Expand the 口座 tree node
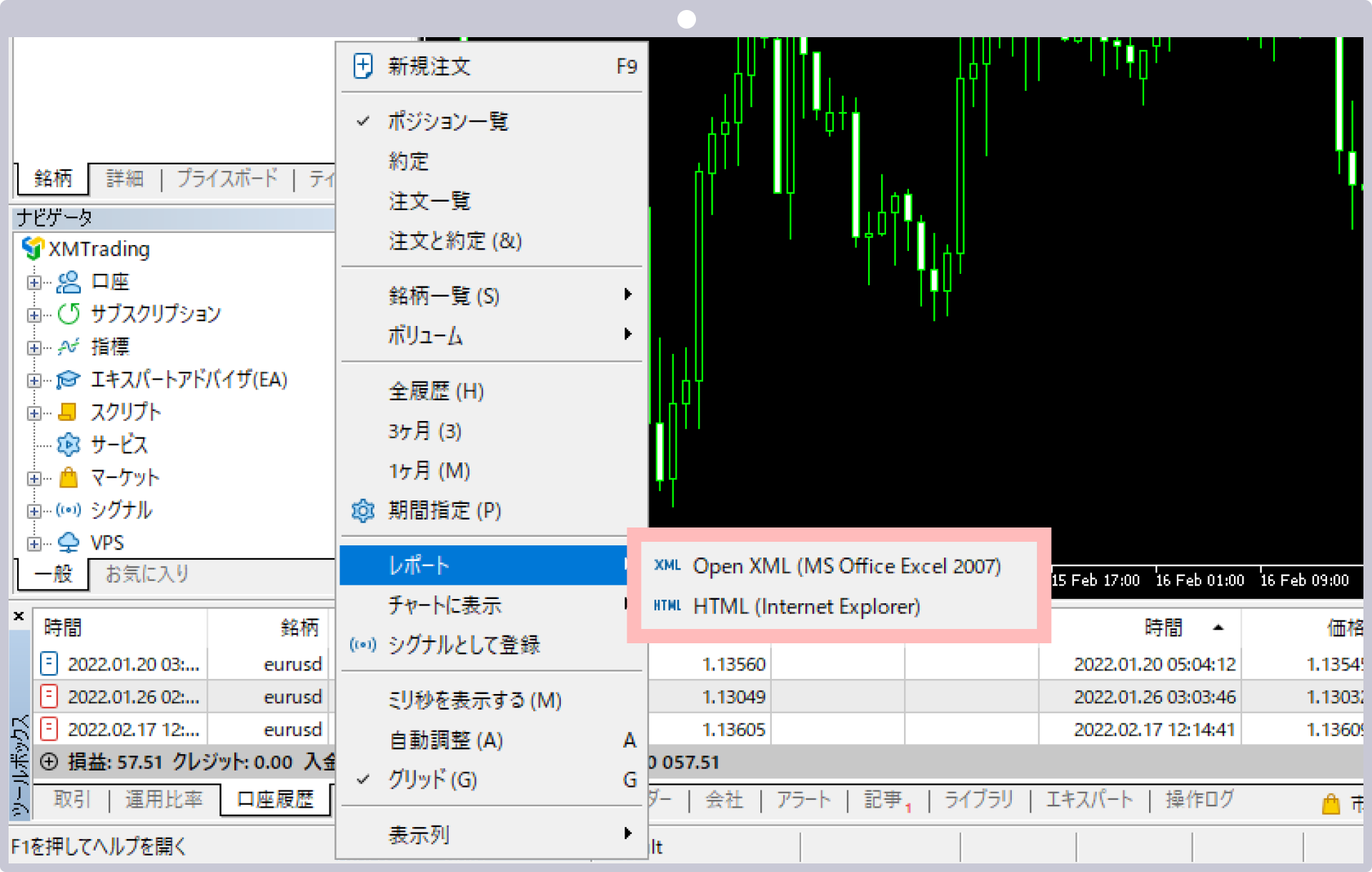The width and height of the screenshot is (1372, 872). click(x=34, y=282)
